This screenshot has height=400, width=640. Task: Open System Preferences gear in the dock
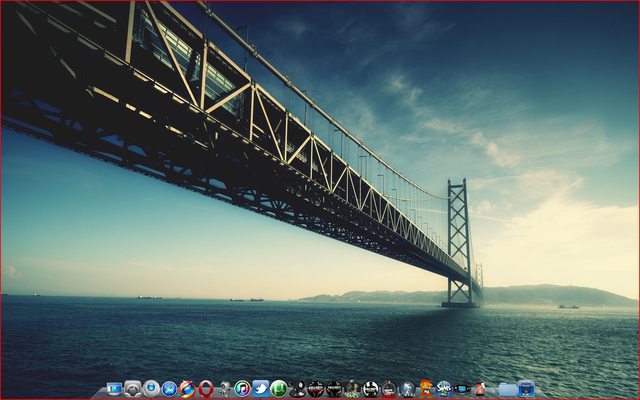[133, 389]
